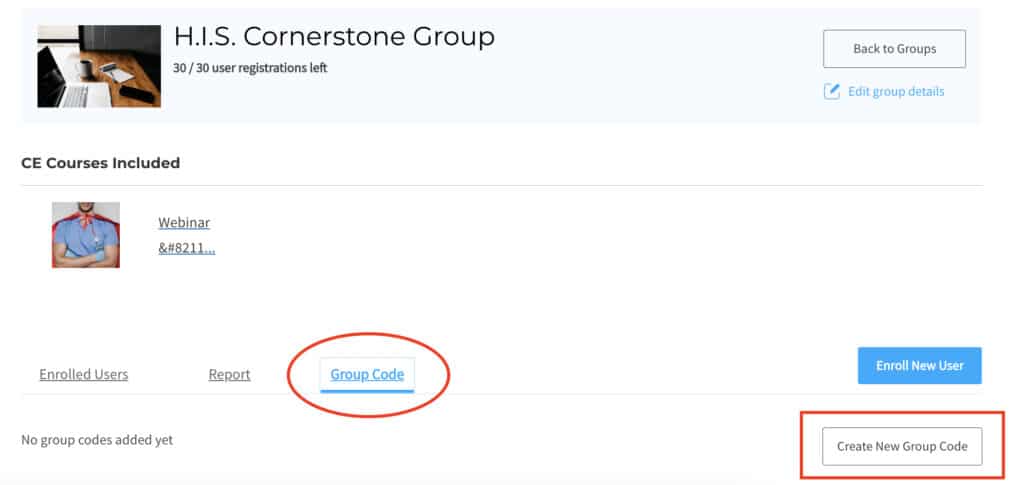Click the No group codes added yet message
This screenshot has height=485, width=1024.
[97, 440]
